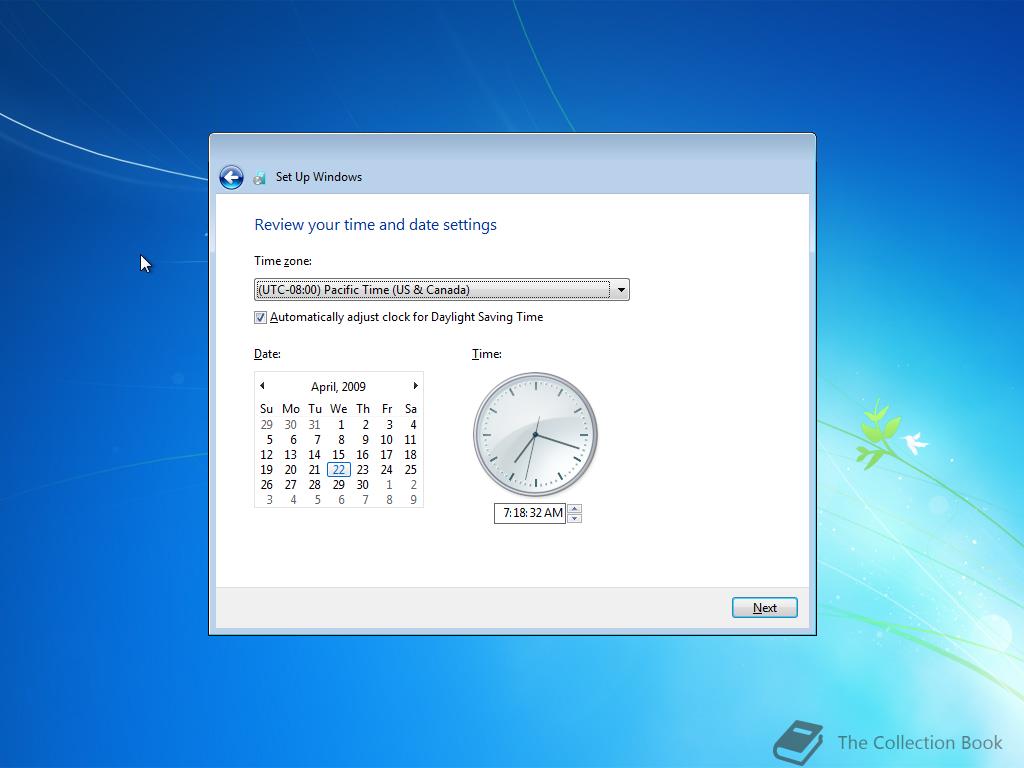The height and width of the screenshot is (768, 1024).
Task: Select April 21 in the calendar
Action: 315,470
